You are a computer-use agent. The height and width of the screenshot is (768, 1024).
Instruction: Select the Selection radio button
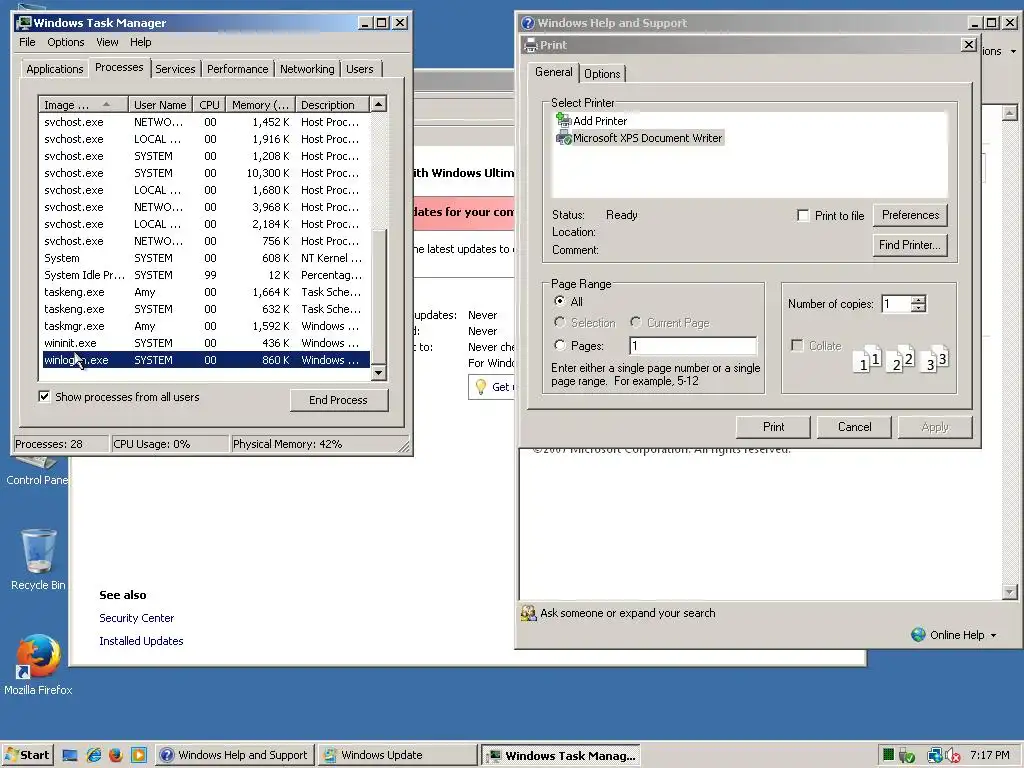[559, 322]
